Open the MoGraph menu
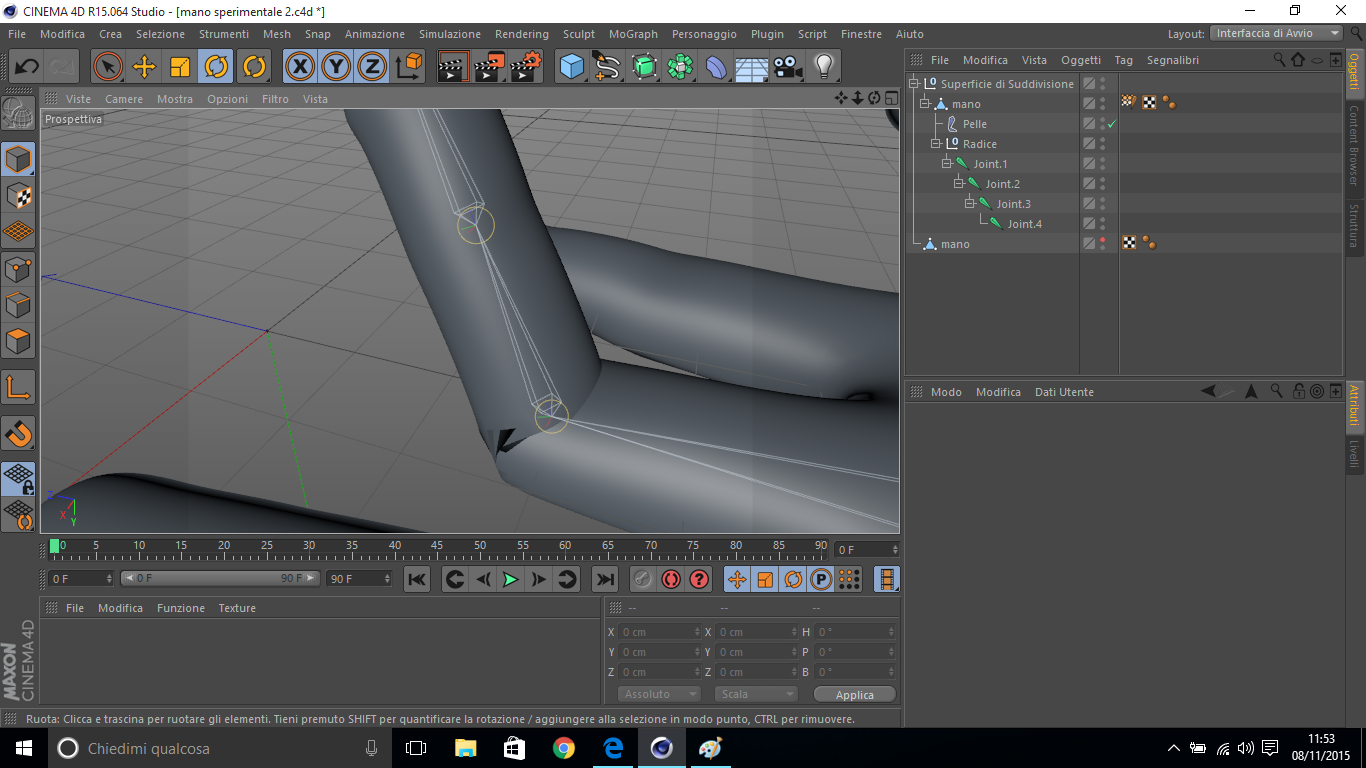The height and width of the screenshot is (768, 1366). point(633,34)
